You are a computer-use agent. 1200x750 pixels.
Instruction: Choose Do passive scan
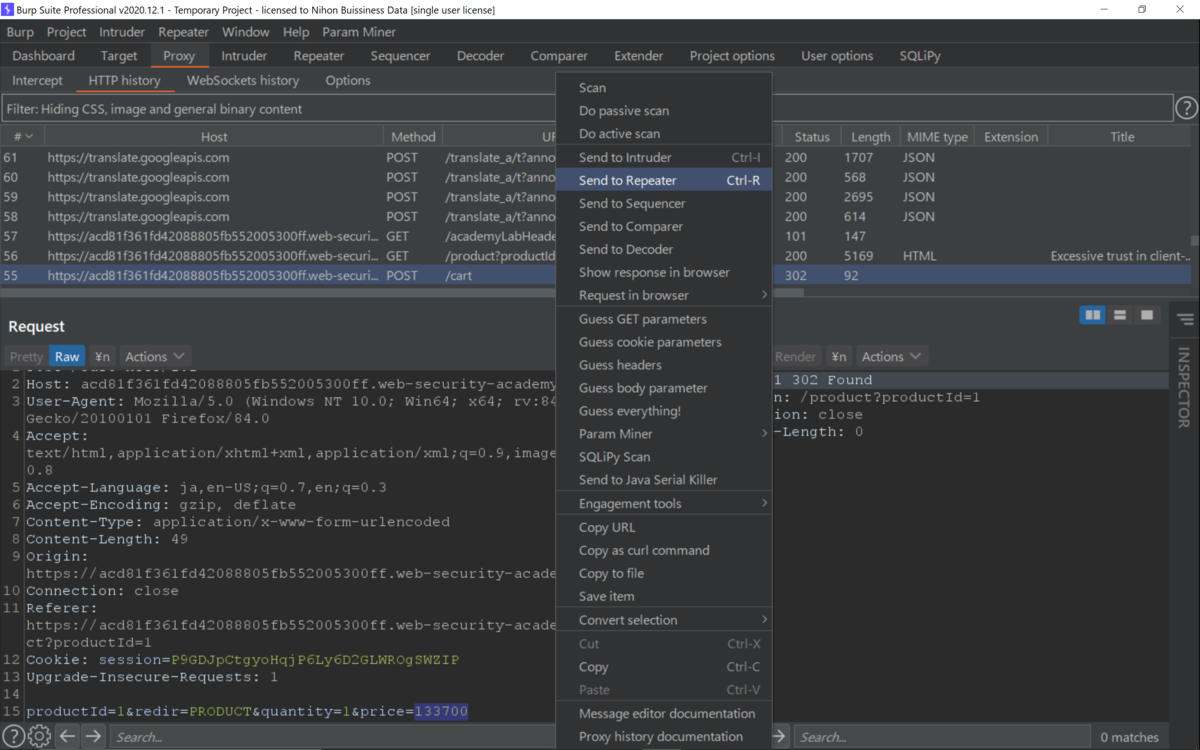click(x=663, y=110)
